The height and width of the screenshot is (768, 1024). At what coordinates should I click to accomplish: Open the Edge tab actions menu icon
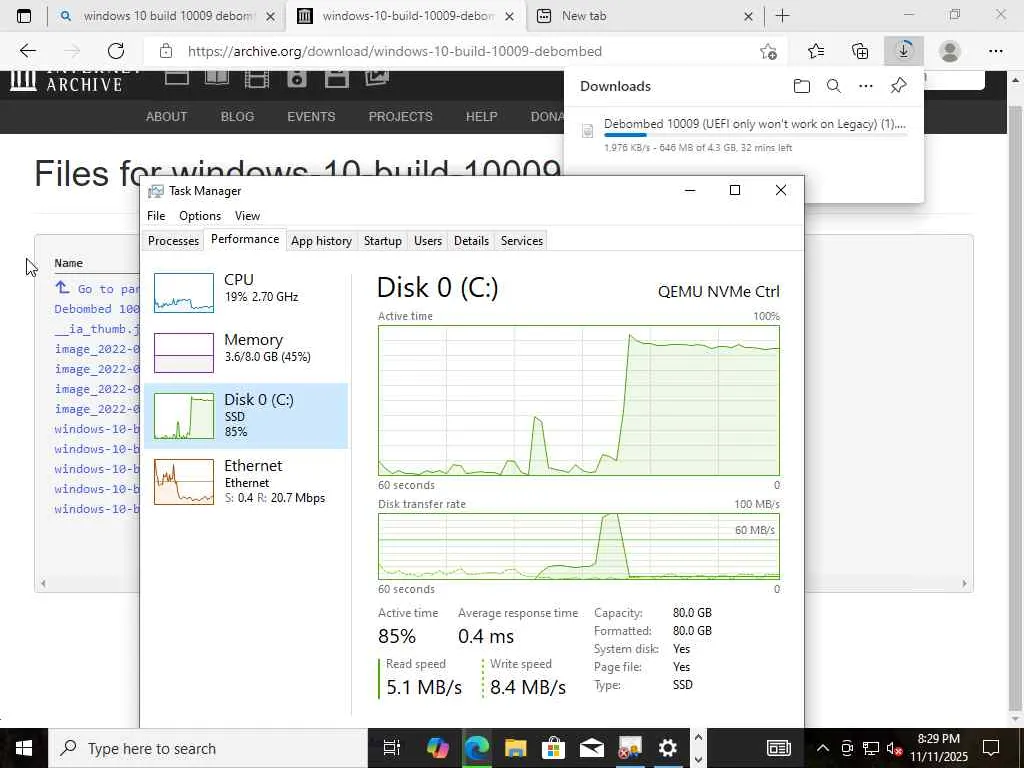(24, 16)
